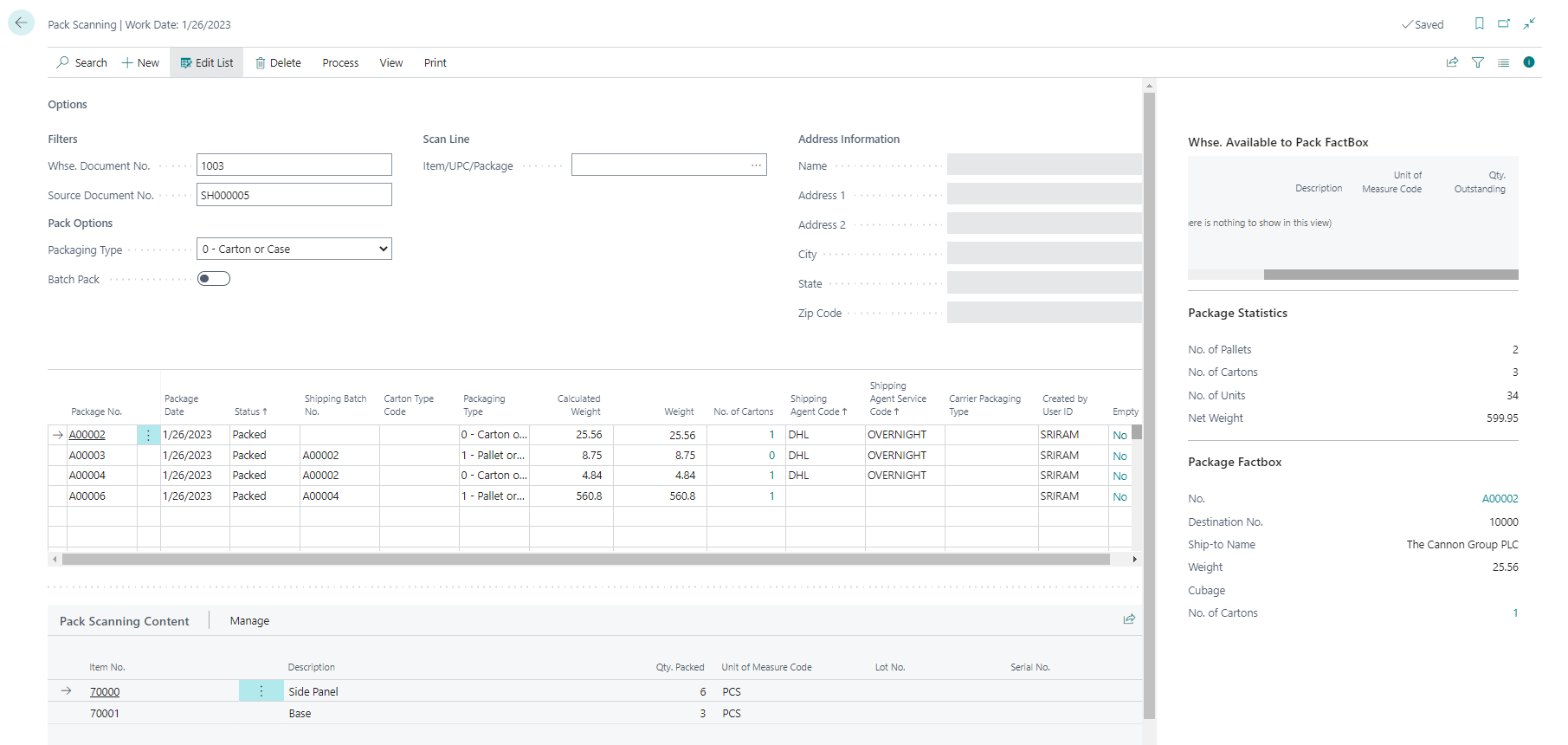
Task: Click the Delete button
Action: click(278, 63)
